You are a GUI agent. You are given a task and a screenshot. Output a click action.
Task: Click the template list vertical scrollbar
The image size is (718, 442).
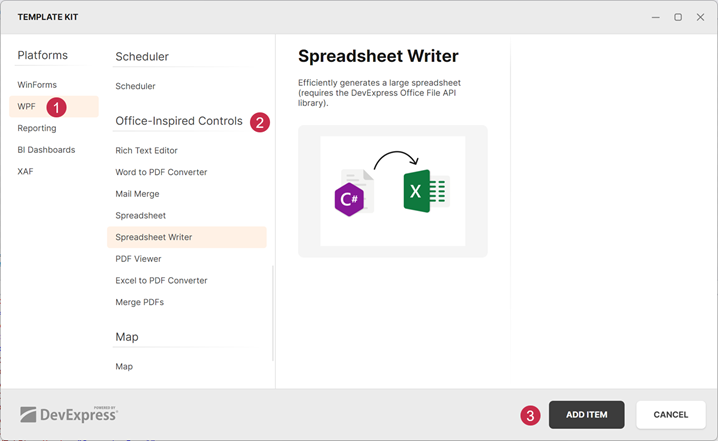273,313
